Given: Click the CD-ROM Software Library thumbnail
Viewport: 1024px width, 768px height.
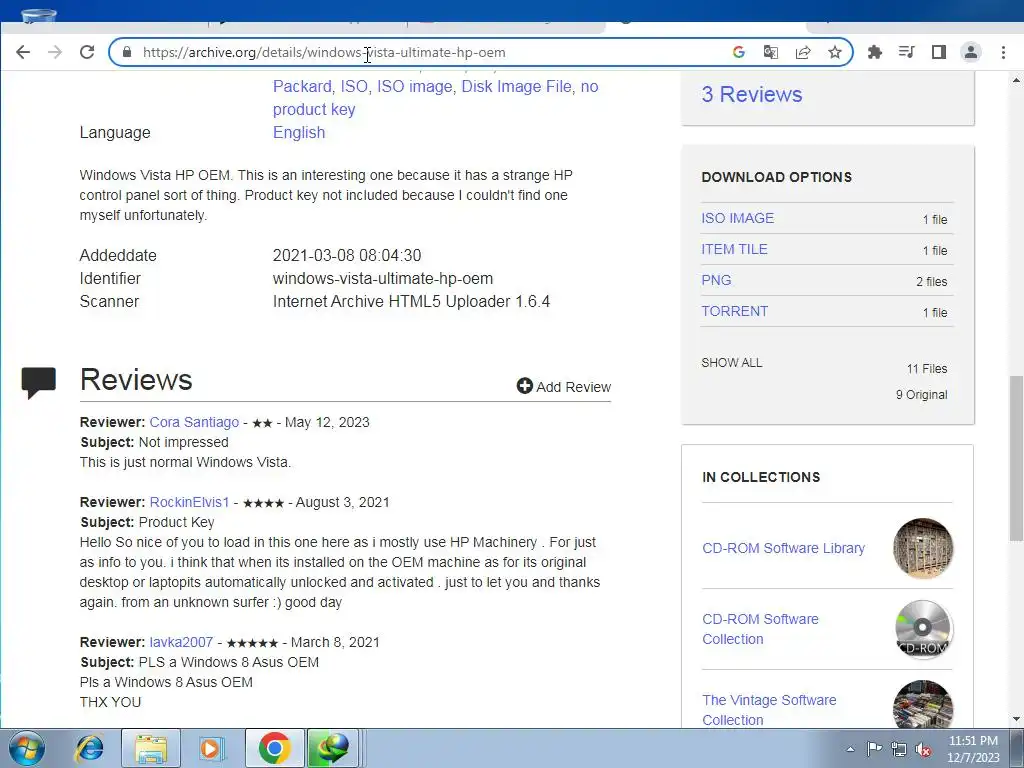Looking at the screenshot, I should coord(923,548).
